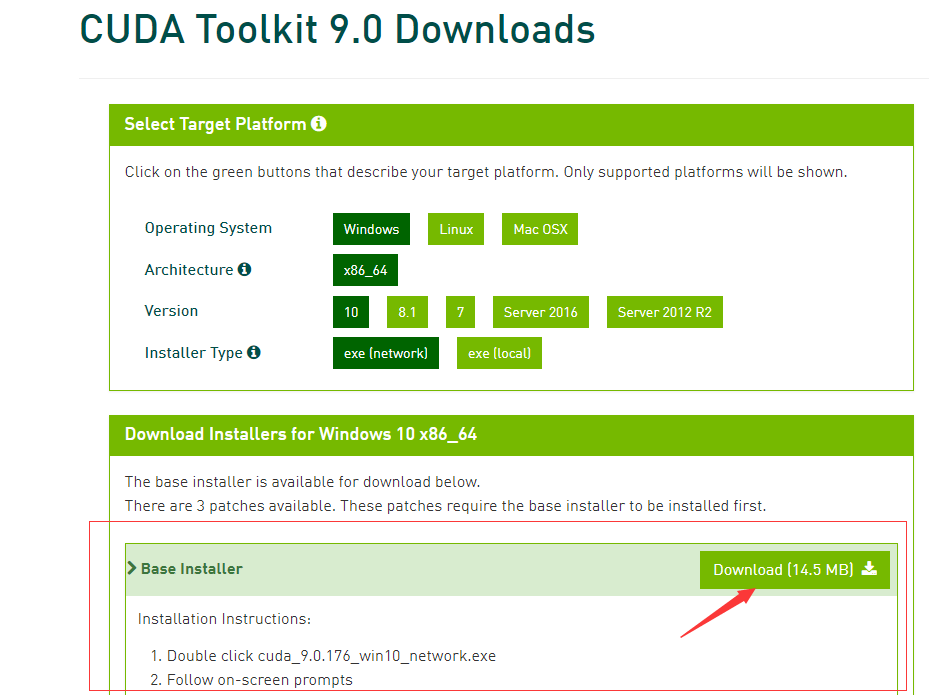The width and height of the screenshot is (929, 695).
Task: Click 'Follow on-screen prompts' instruction
Action: pos(260,680)
